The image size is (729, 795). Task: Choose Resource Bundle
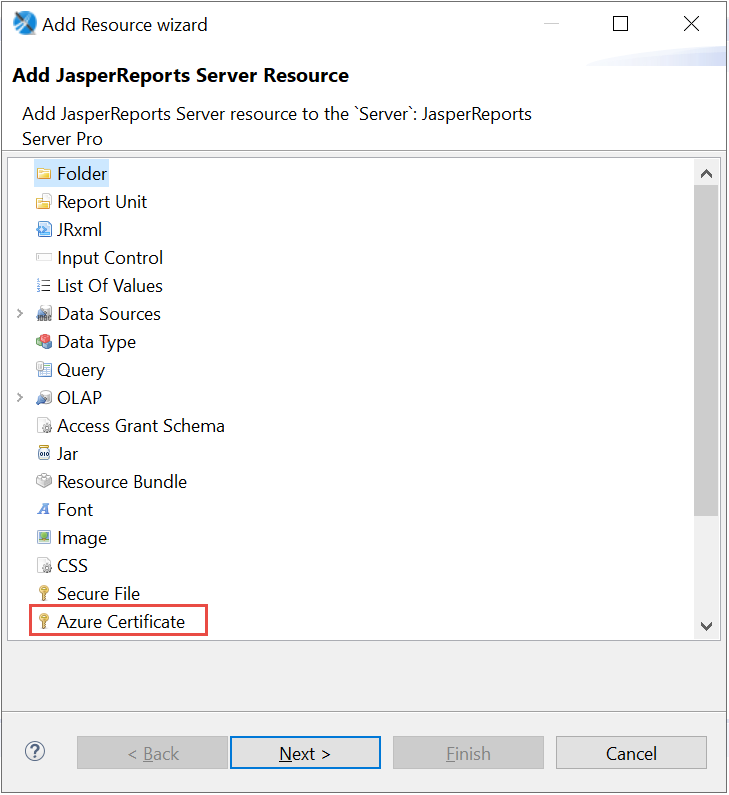tap(122, 481)
